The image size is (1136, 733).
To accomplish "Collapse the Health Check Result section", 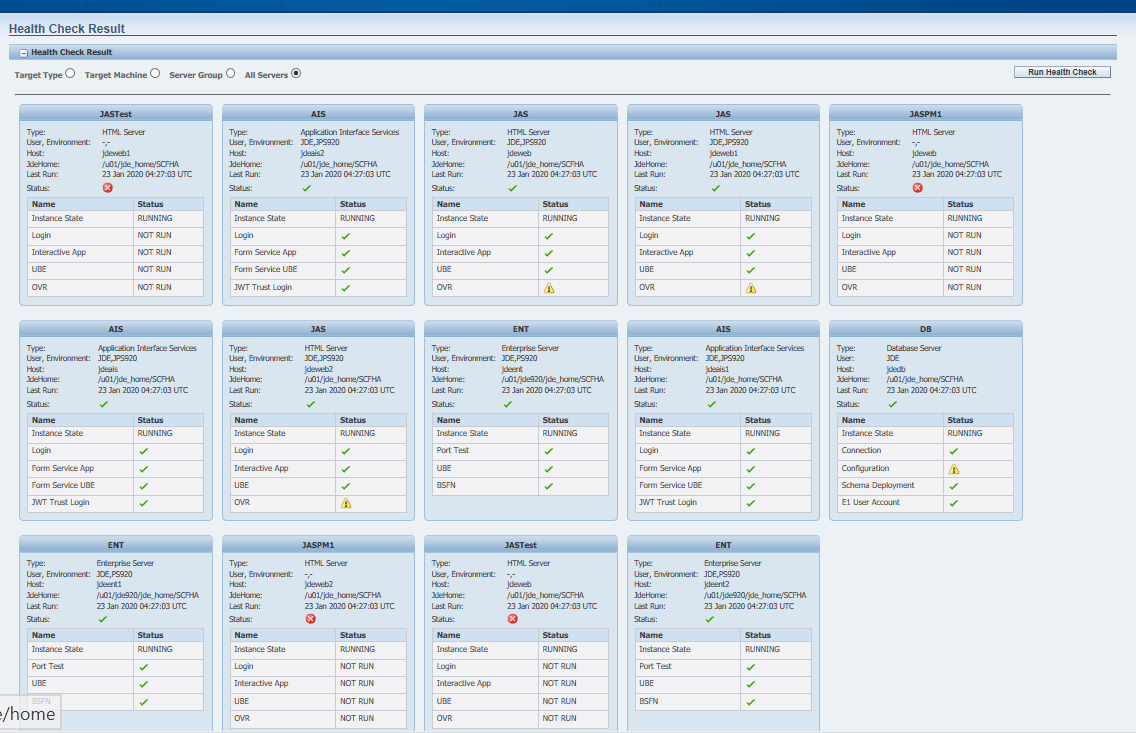I will tap(24, 53).
